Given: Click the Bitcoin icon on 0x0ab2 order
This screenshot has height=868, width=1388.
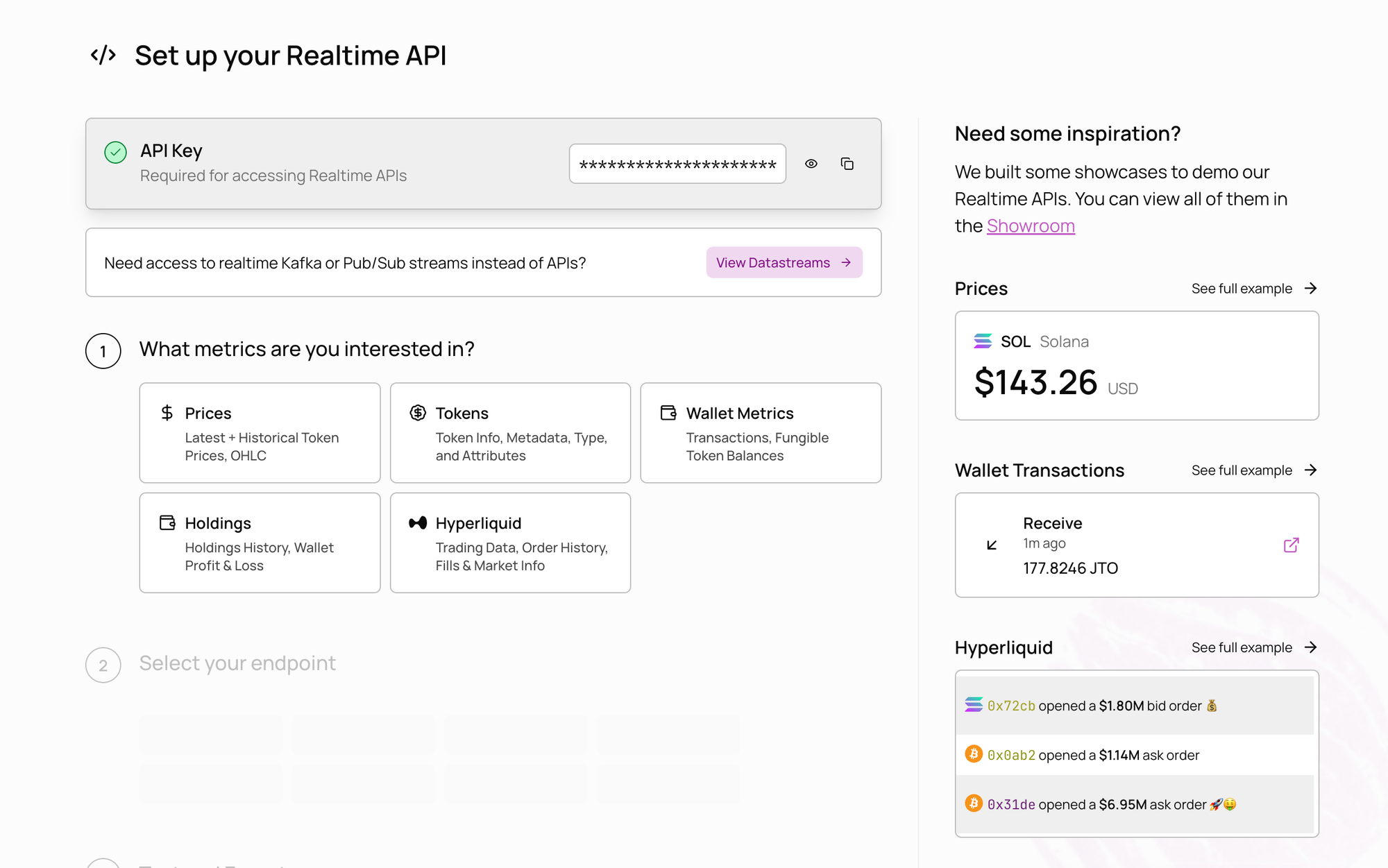Looking at the screenshot, I should click(x=973, y=754).
